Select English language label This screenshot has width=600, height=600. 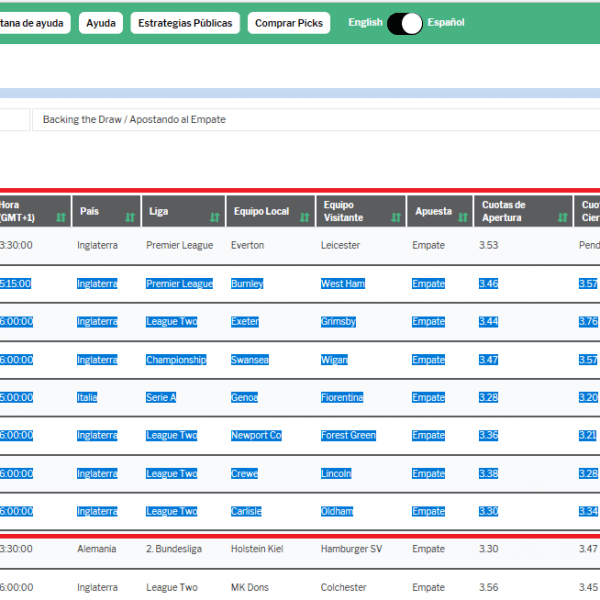(365, 22)
